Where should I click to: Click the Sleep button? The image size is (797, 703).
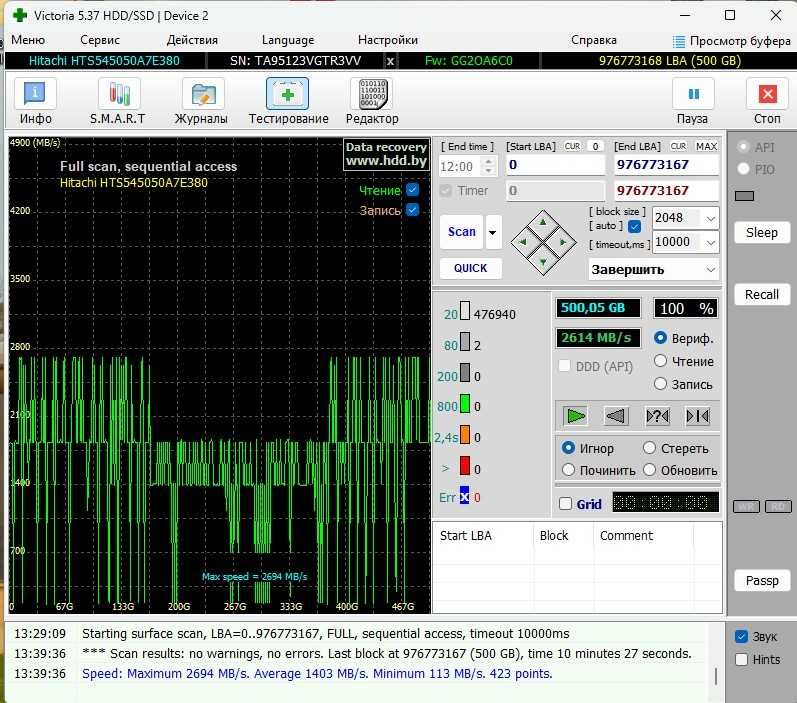pos(761,233)
